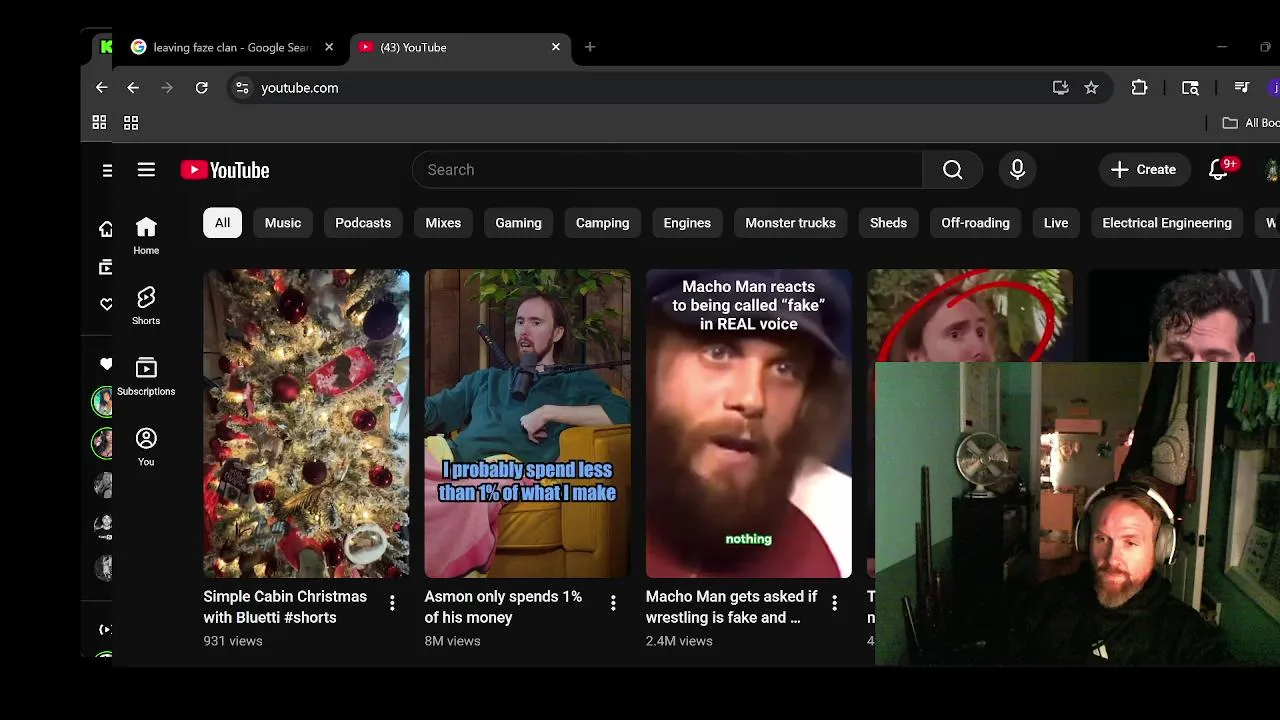Screen dimensions: 1280x720
Task: Click the tab groups grid icon in bookmarks bar
Action: [131, 123]
